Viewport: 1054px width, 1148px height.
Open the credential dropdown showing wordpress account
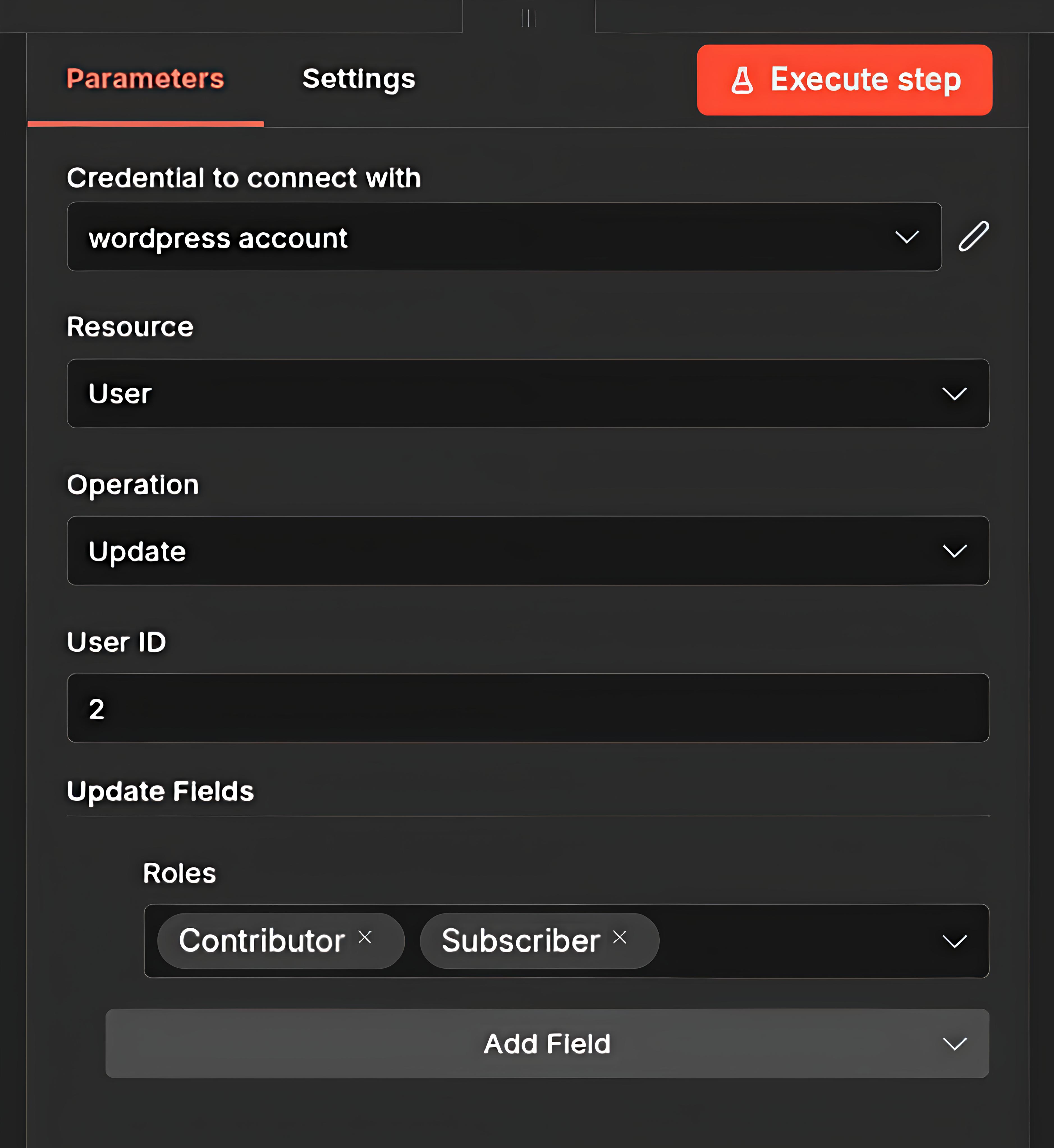(x=504, y=237)
